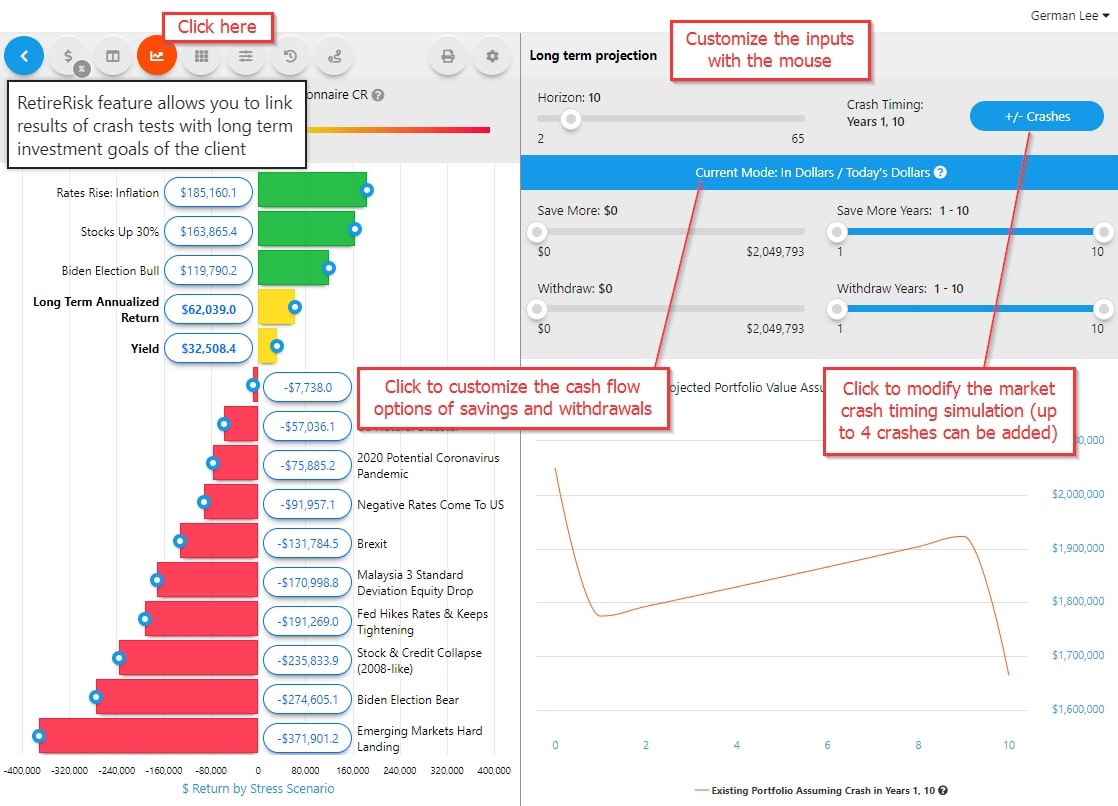Select the Emerging Markets Hard Landing value
The height and width of the screenshot is (806, 1118).
point(307,739)
